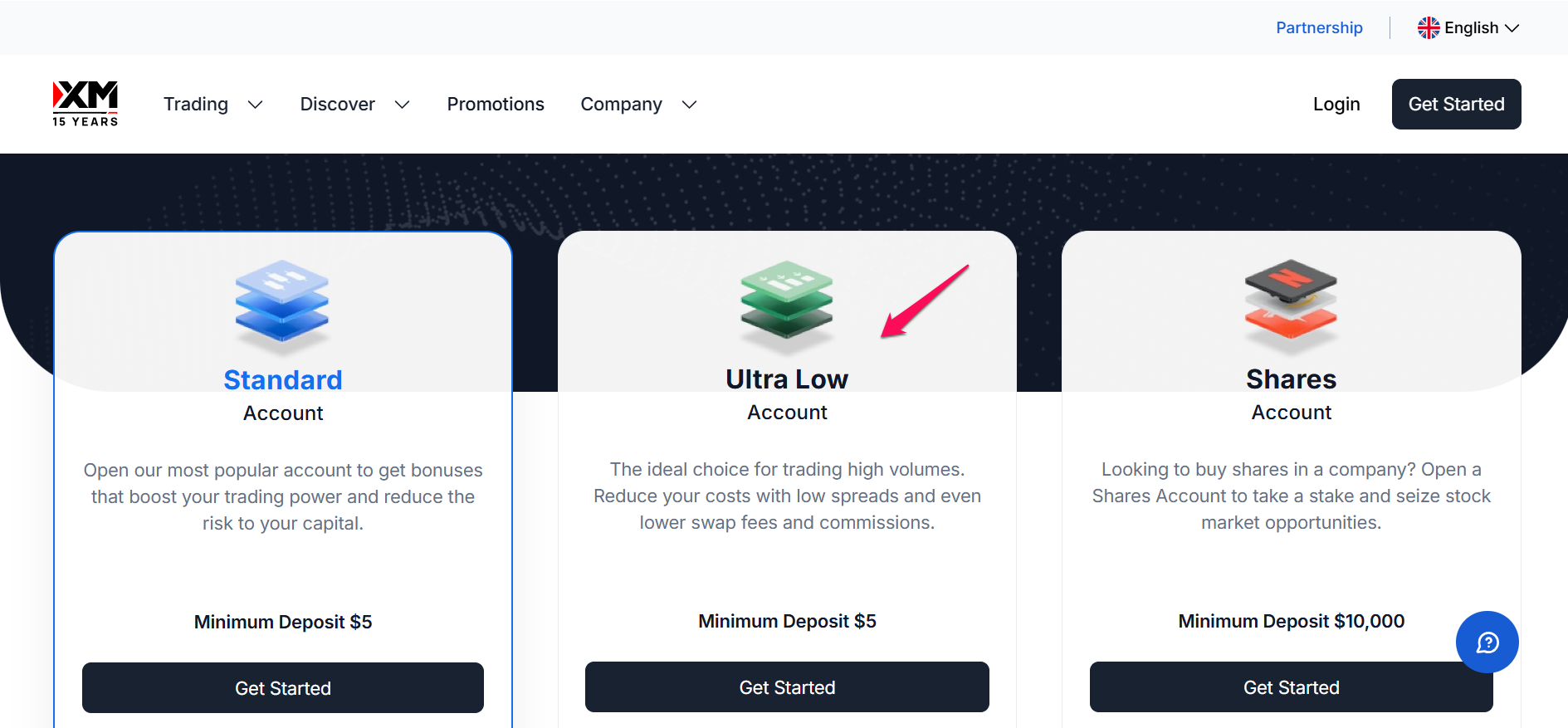The image size is (1568, 728).
Task: Click the UK flag language icon
Action: pos(1429,27)
